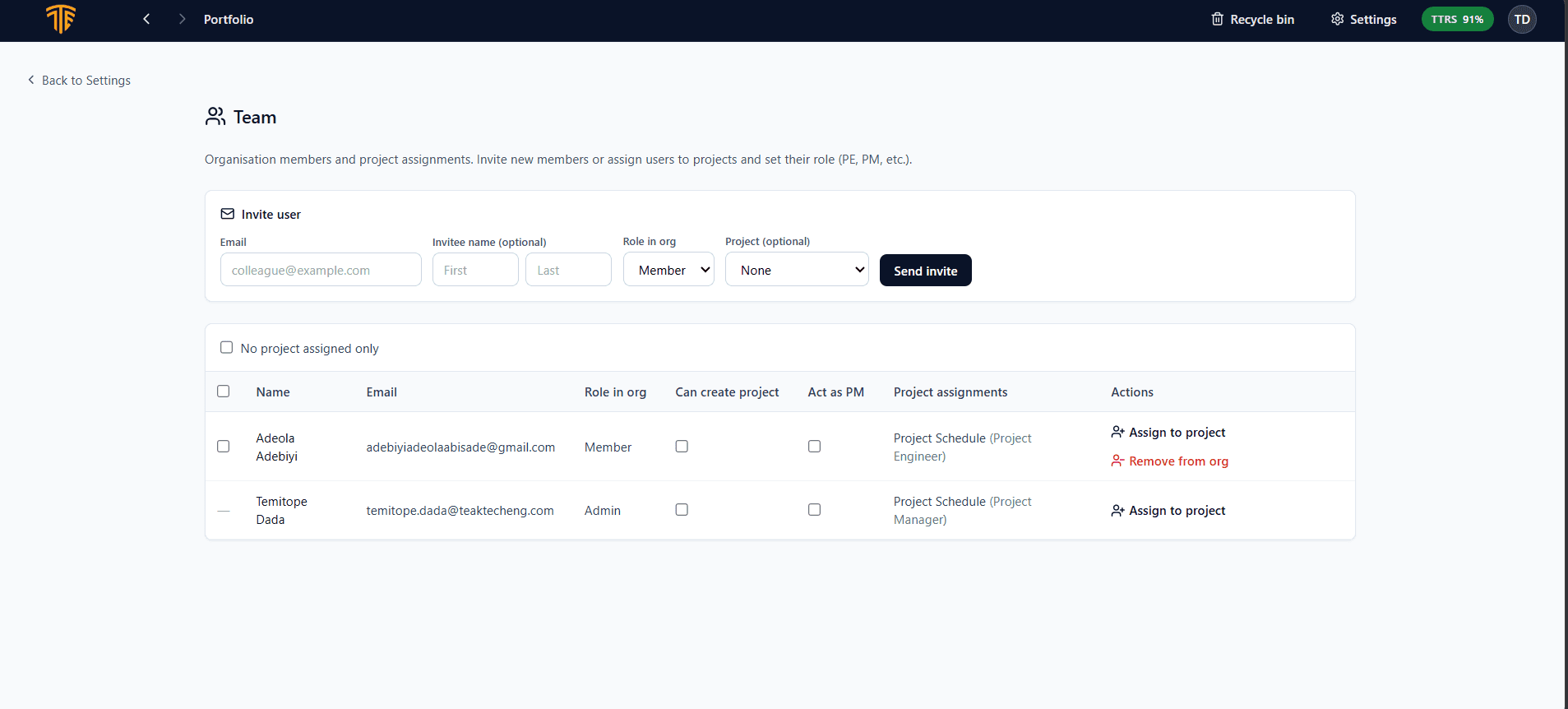Focus the Email input field
1568x709 pixels.
pyautogui.click(x=321, y=270)
